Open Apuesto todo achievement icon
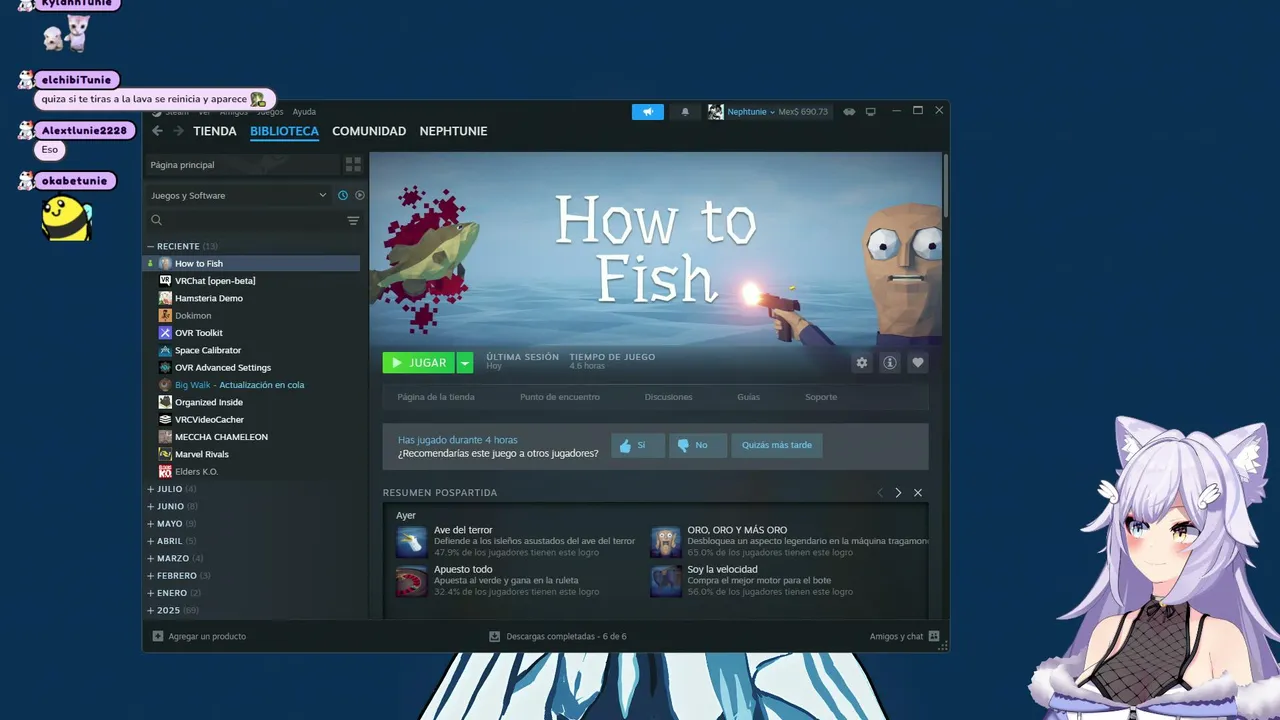The width and height of the screenshot is (1280, 720). click(x=412, y=581)
